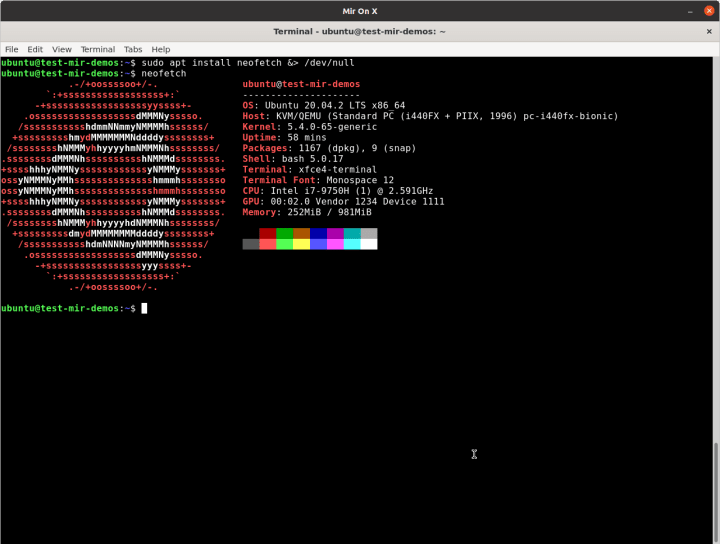Viewport: 720px width, 544px height.
Task: Click the light red color block
Action: point(268,244)
